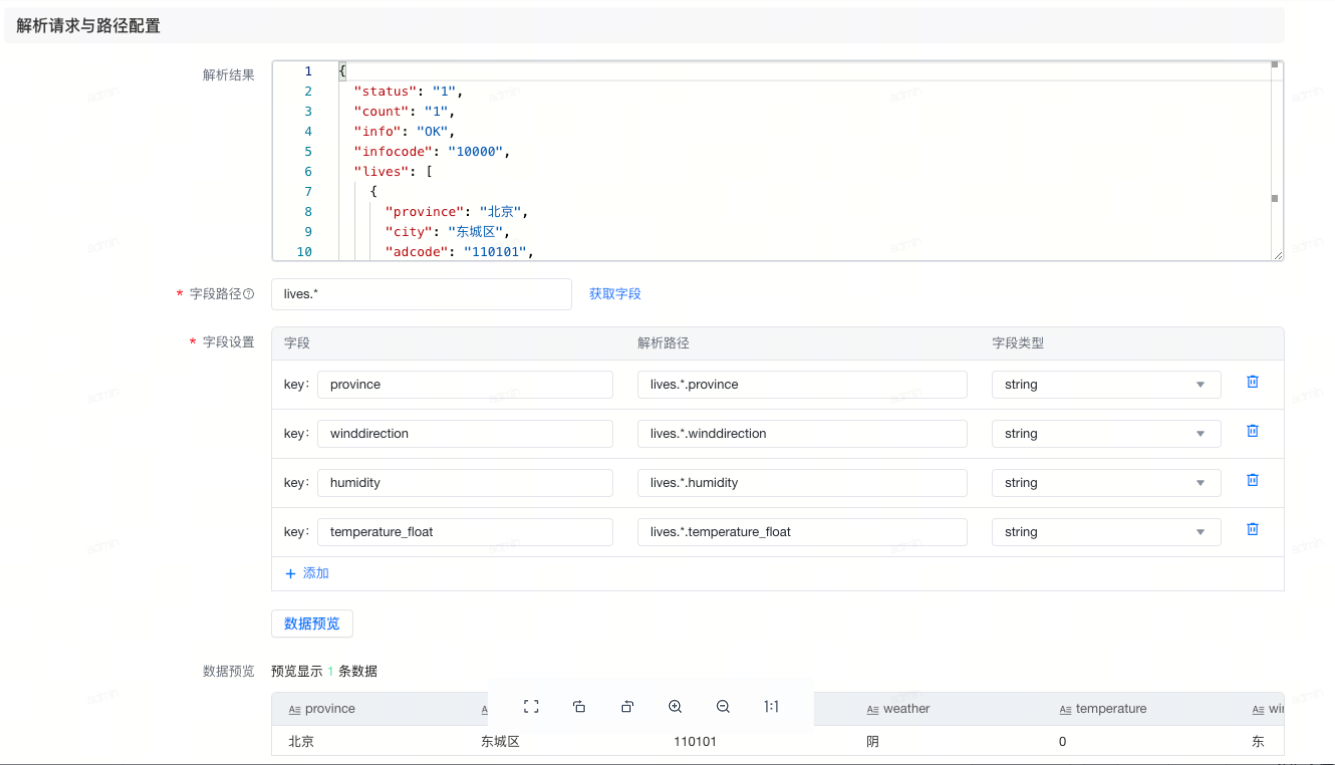Open field type dropdown for winddirection
This screenshot has width=1335, height=765.
click(1105, 434)
